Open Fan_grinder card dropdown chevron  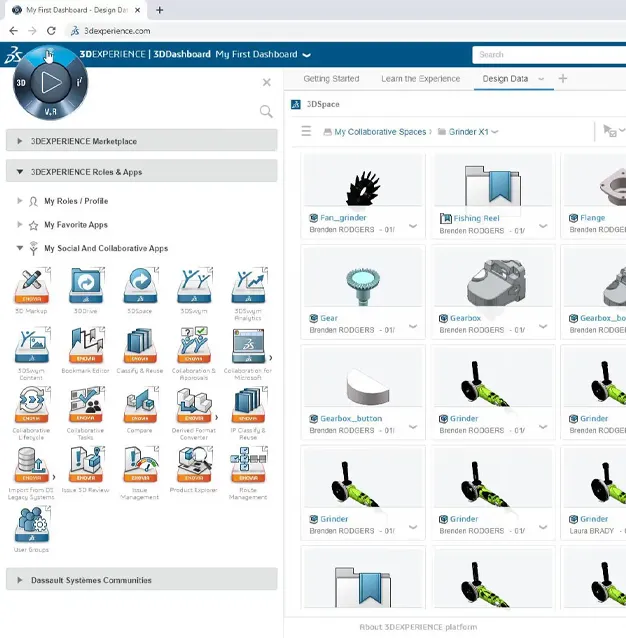click(x=413, y=226)
